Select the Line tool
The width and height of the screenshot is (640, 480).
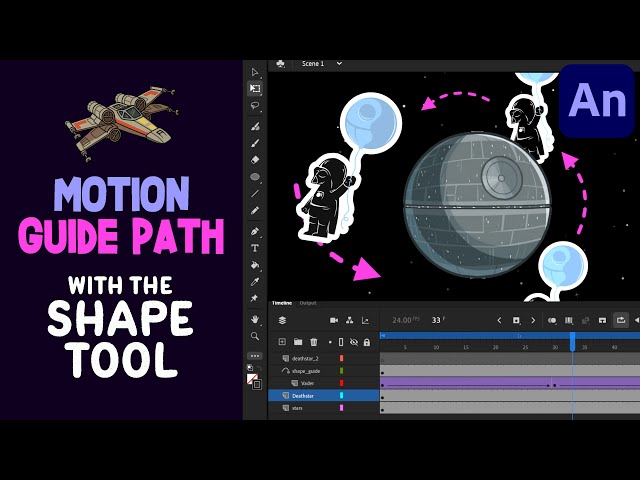pos(255,193)
